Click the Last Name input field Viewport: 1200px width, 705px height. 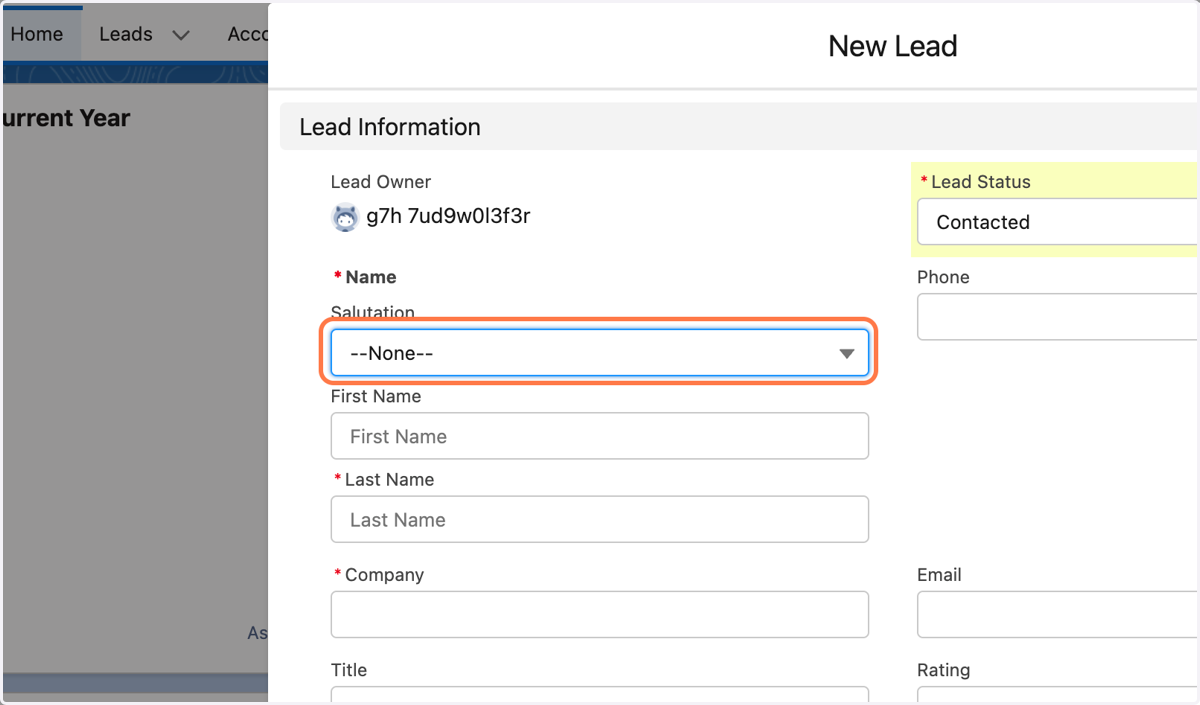coord(599,519)
